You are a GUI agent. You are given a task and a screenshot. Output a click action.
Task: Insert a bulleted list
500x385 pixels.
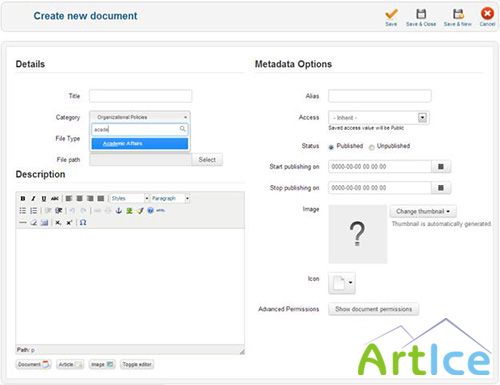[23, 211]
